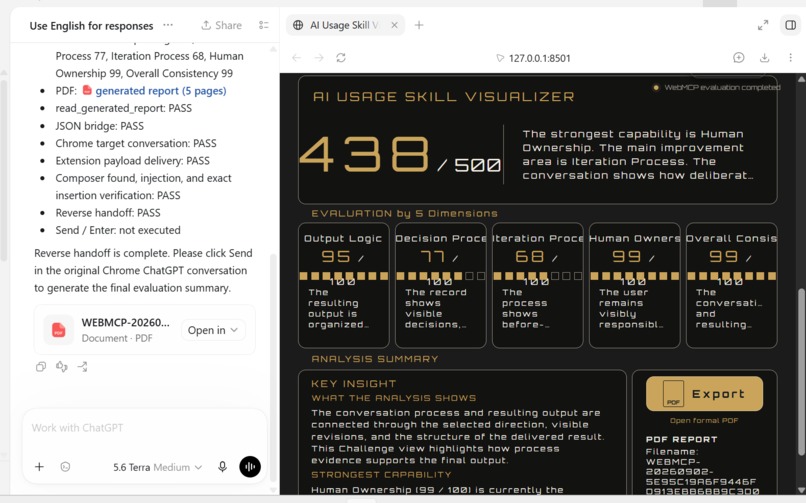Image resolution: width=806 pixels, height=503 pixels.
Task: Click 'Chrome target conversation: PASS' line
Action: pyautogui.click(x=136, y=143)
